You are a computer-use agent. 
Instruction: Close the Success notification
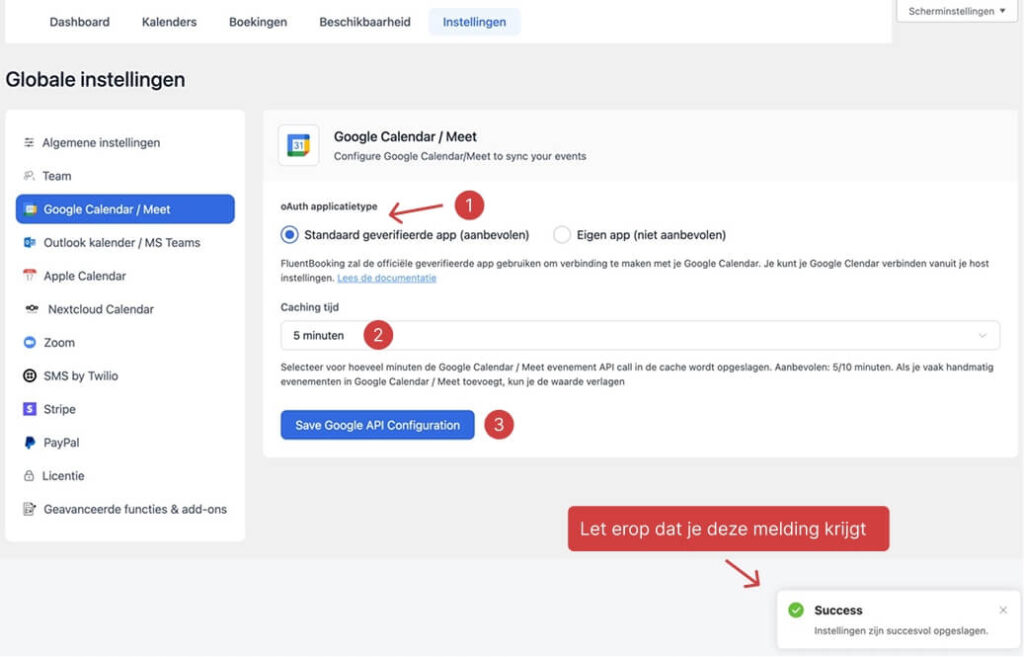1003,610
